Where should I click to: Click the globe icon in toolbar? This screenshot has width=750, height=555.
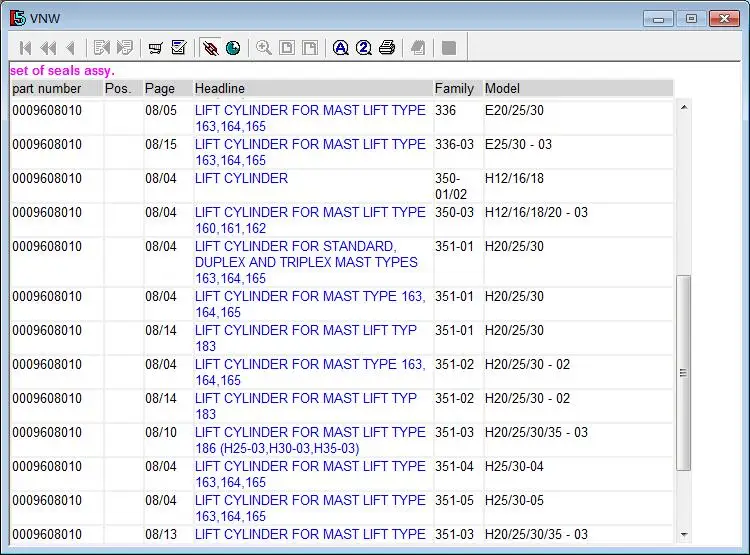(x=233, y=48)
